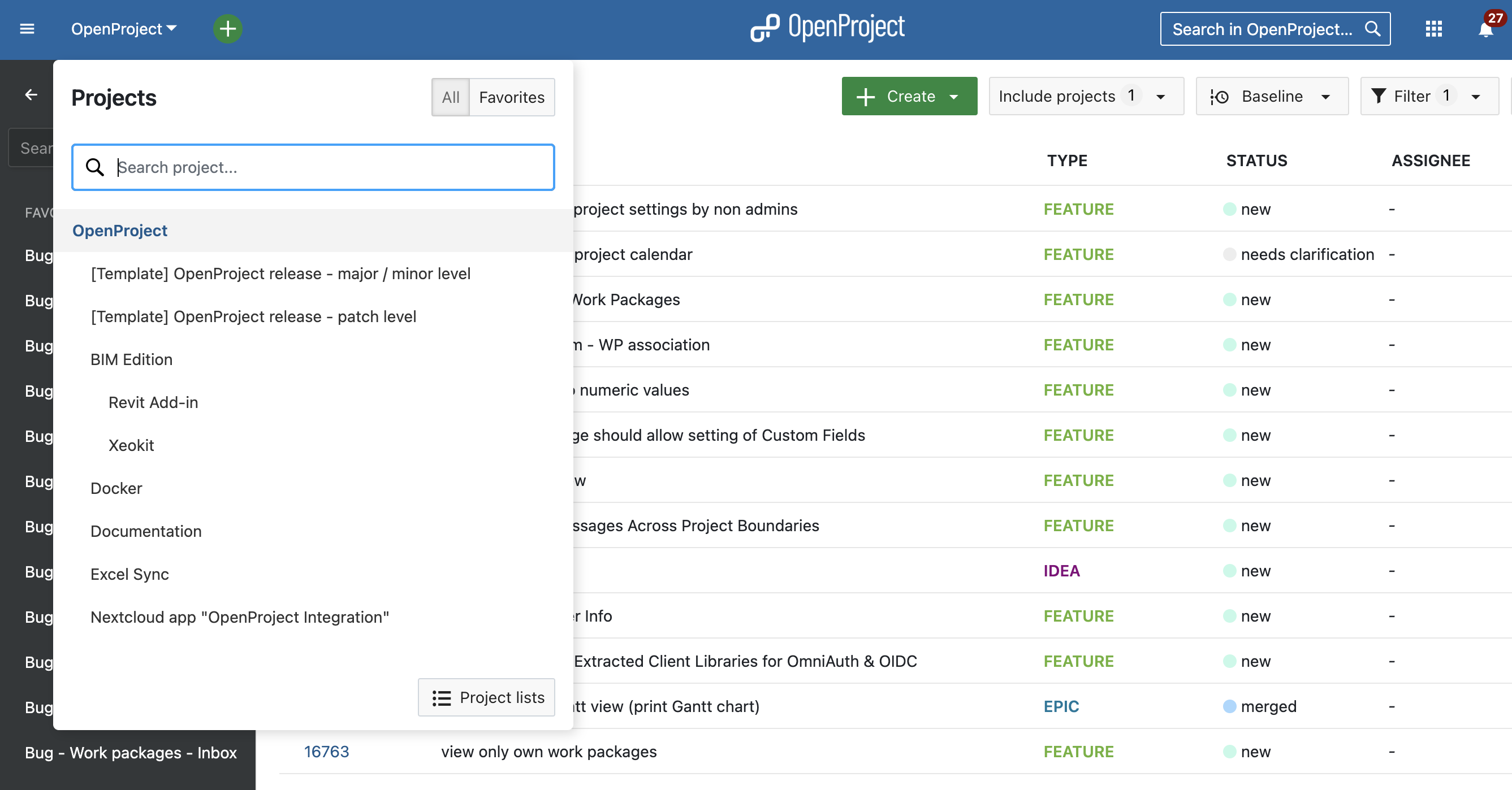
Task: Open work package 16763
Action: 326,752
